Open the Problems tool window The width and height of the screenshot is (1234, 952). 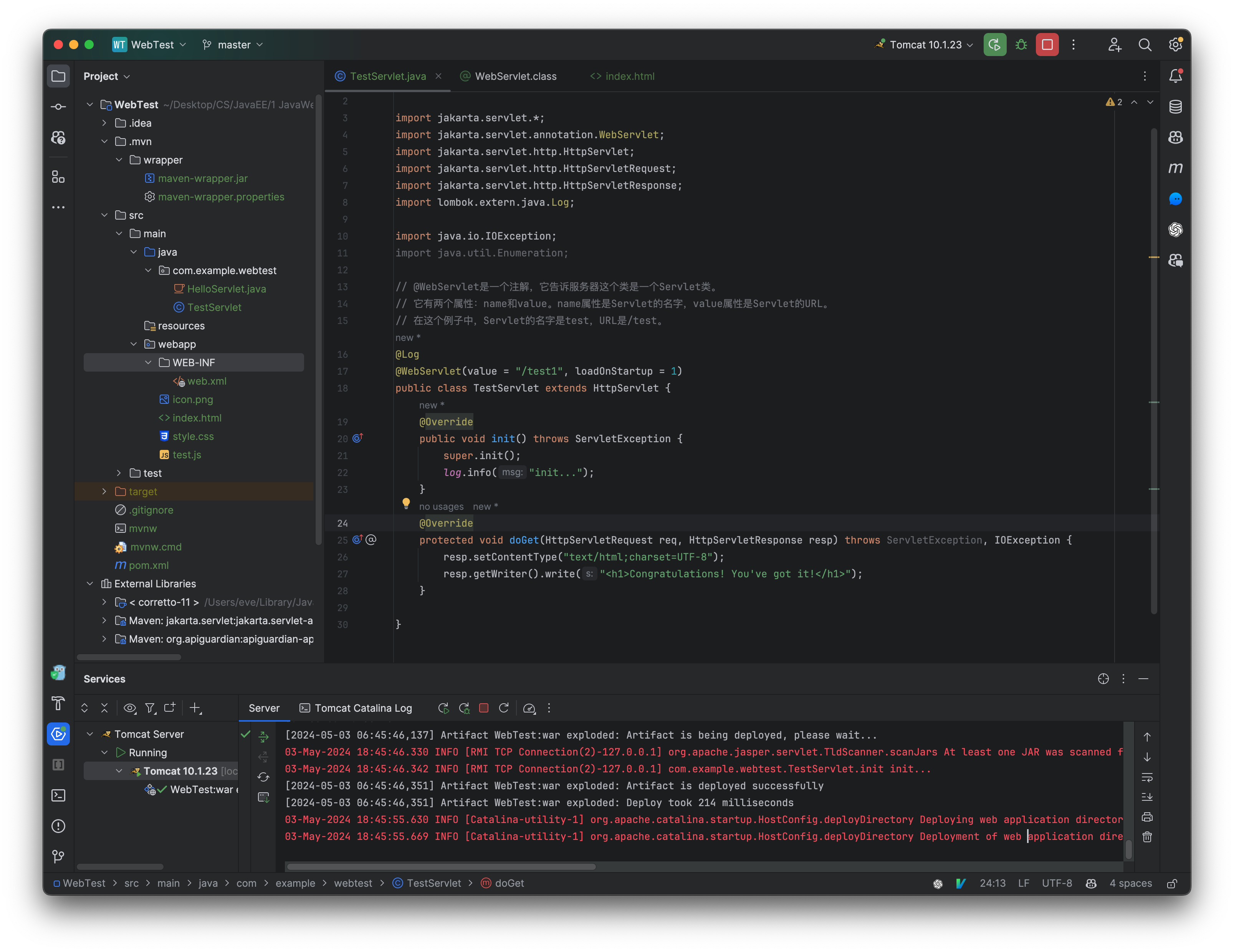click(59, 826)
